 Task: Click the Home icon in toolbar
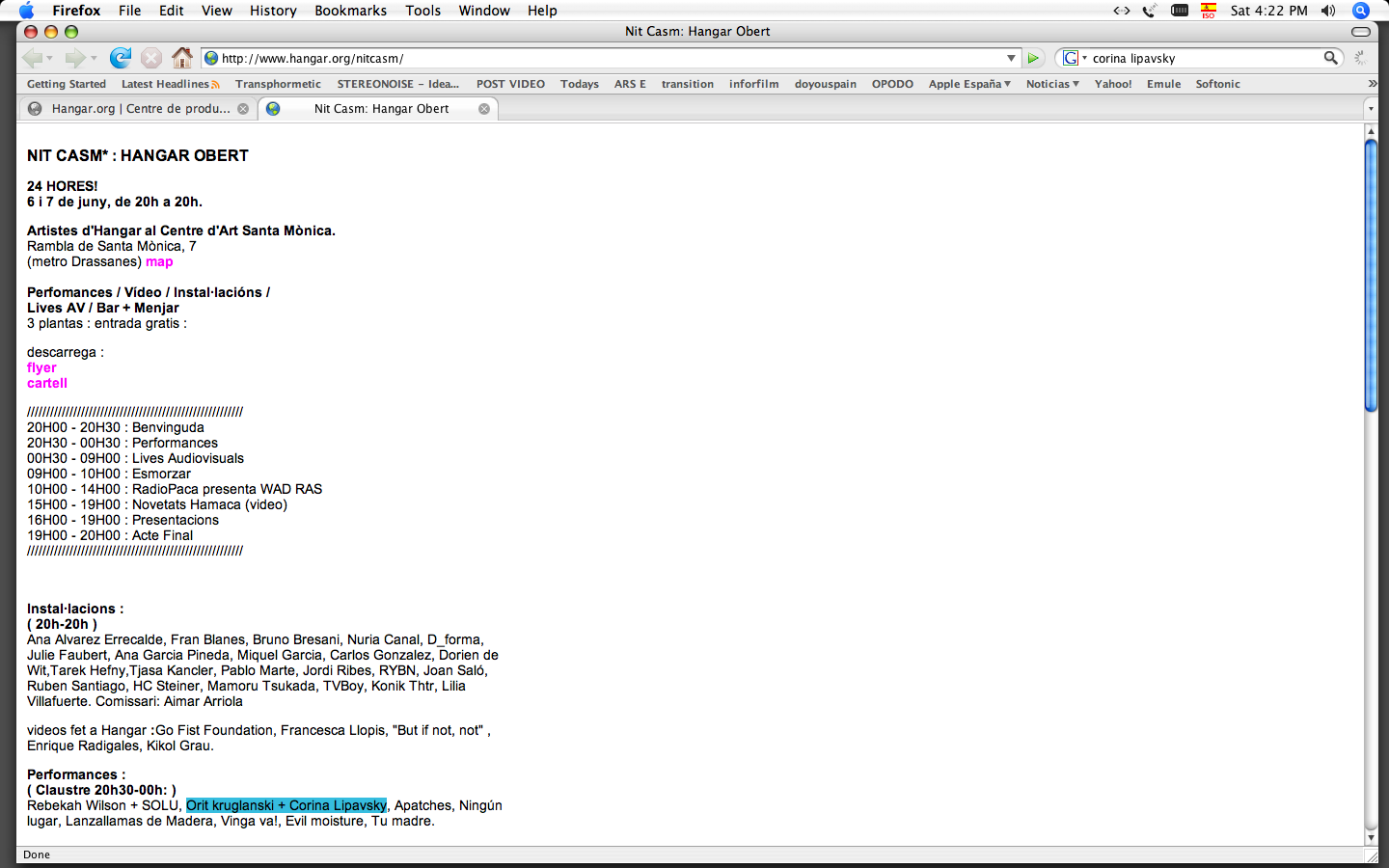tap(181, 58)
